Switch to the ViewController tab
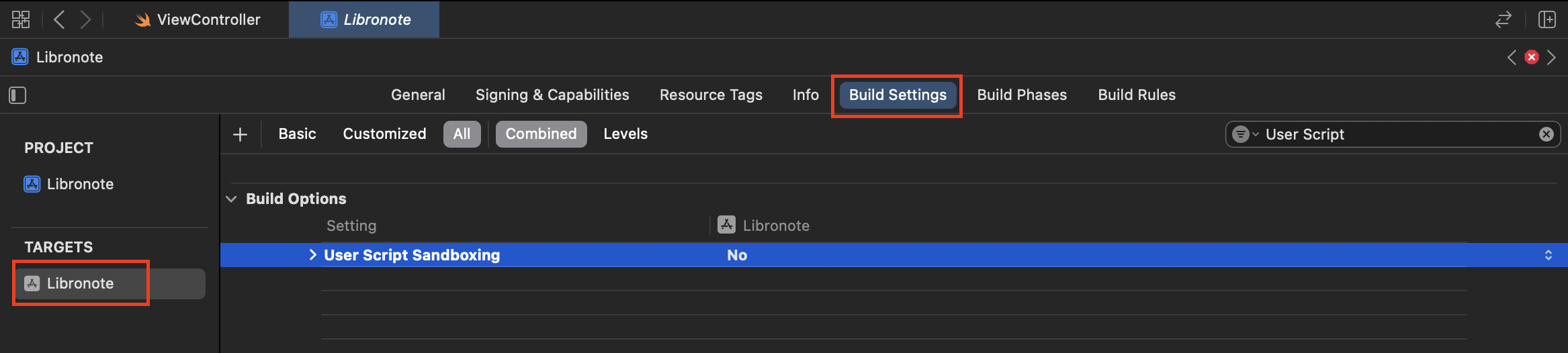This screenshot has height=353, width=1568. point(208,19)
